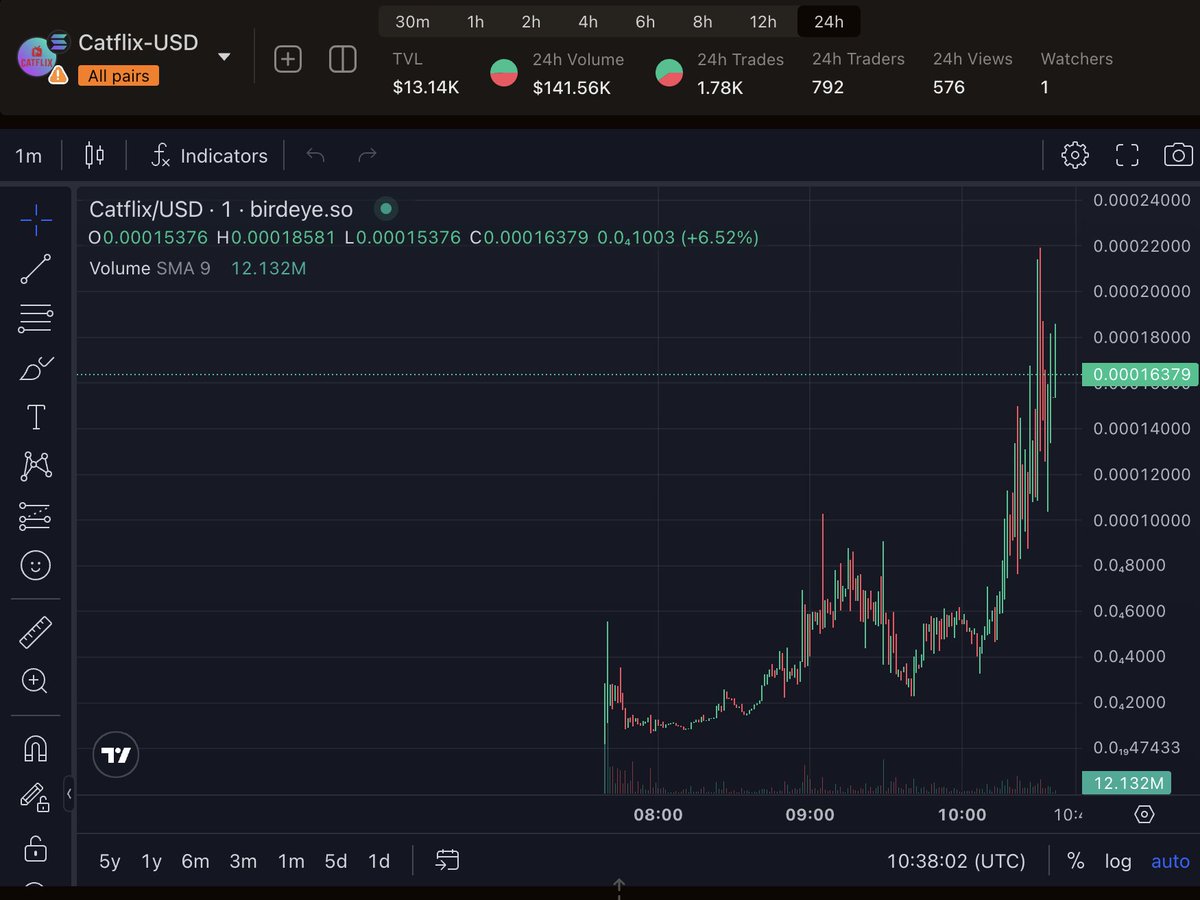The width and height of the screenshot is (1200, 900).
Task: Click the 24h Volume $141.56K stat
Action: [578, 73]
